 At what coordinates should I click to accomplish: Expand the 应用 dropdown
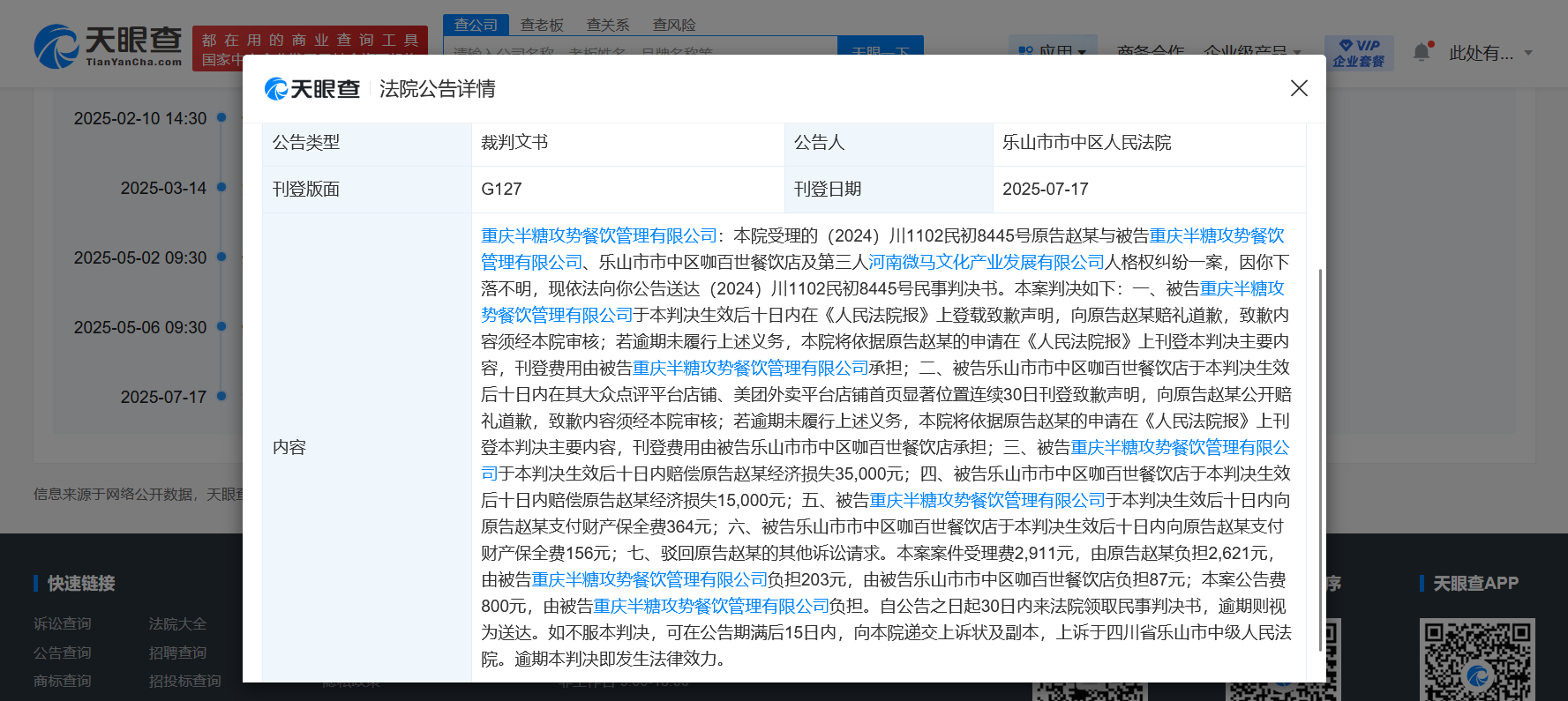pos(1053,52)
